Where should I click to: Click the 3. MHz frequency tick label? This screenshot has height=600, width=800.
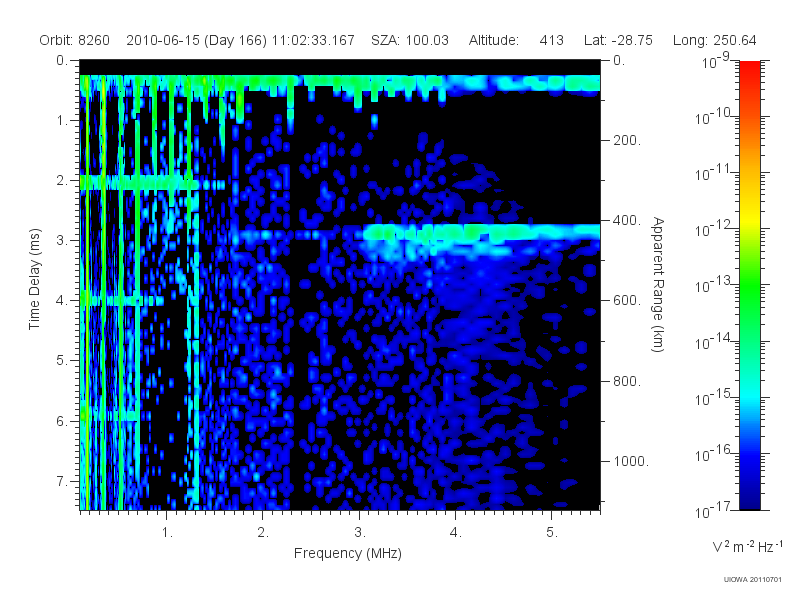pyautogui.click(x=360, y=533)
